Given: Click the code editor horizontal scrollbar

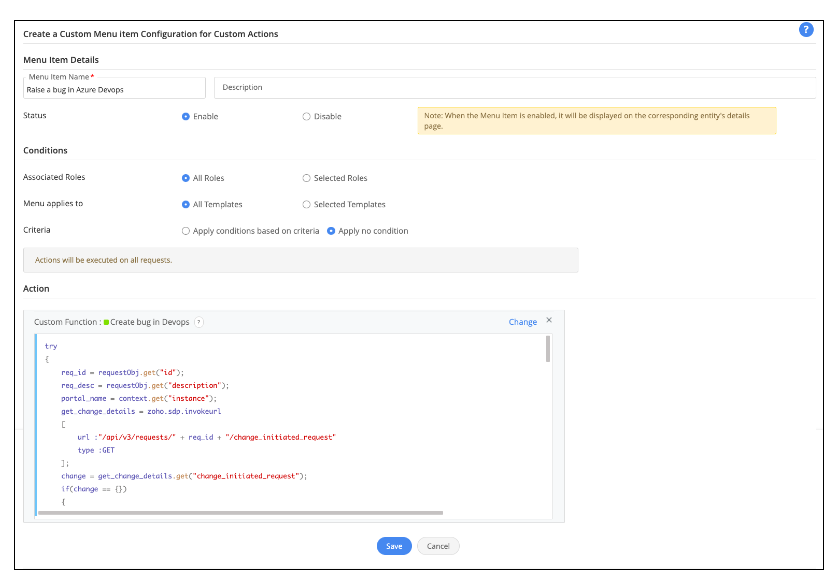Looking at the screenshot, I should point(240,513).
